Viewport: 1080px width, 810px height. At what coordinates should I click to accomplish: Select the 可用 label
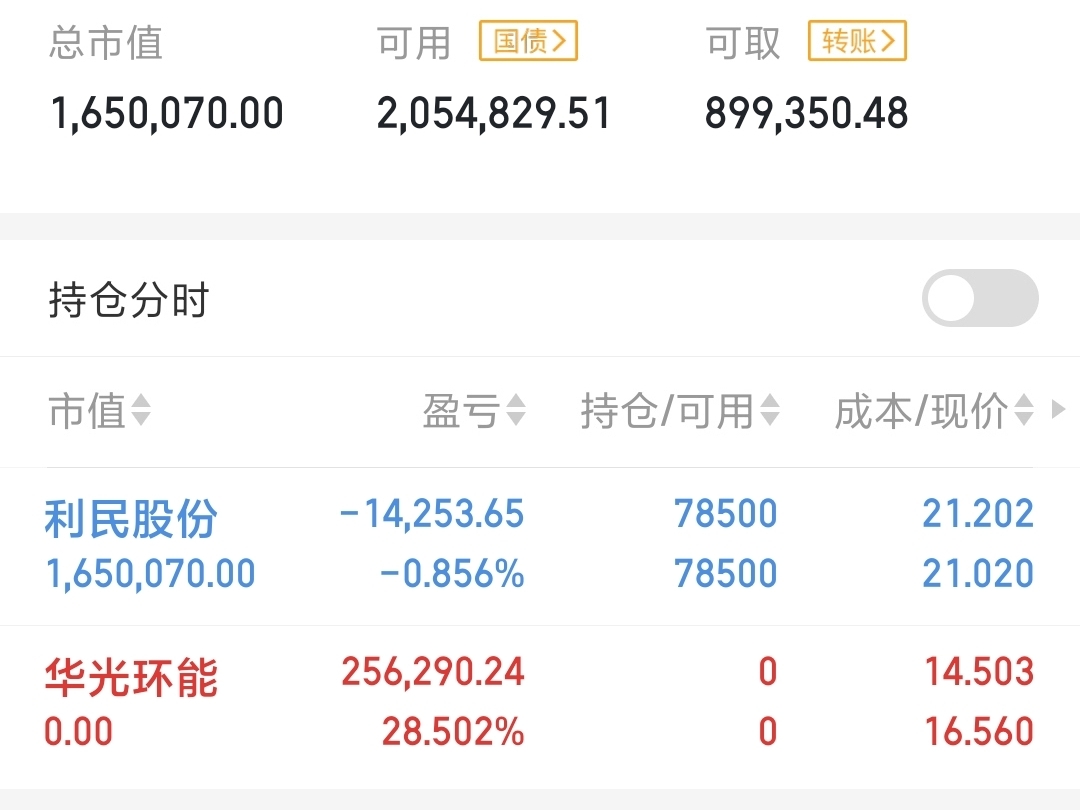click(414, 43)
